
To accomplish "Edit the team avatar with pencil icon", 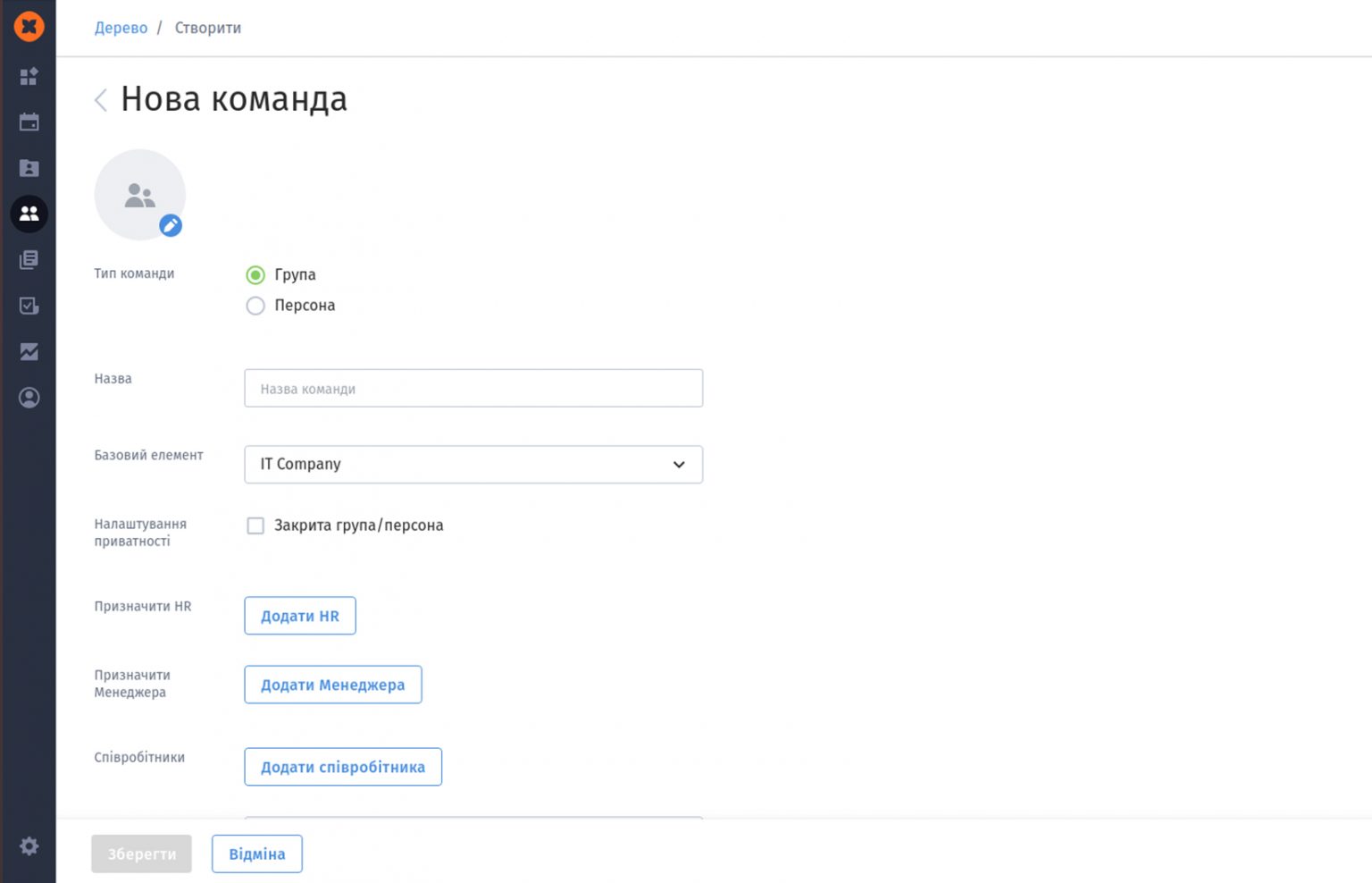I will [171, 226].
